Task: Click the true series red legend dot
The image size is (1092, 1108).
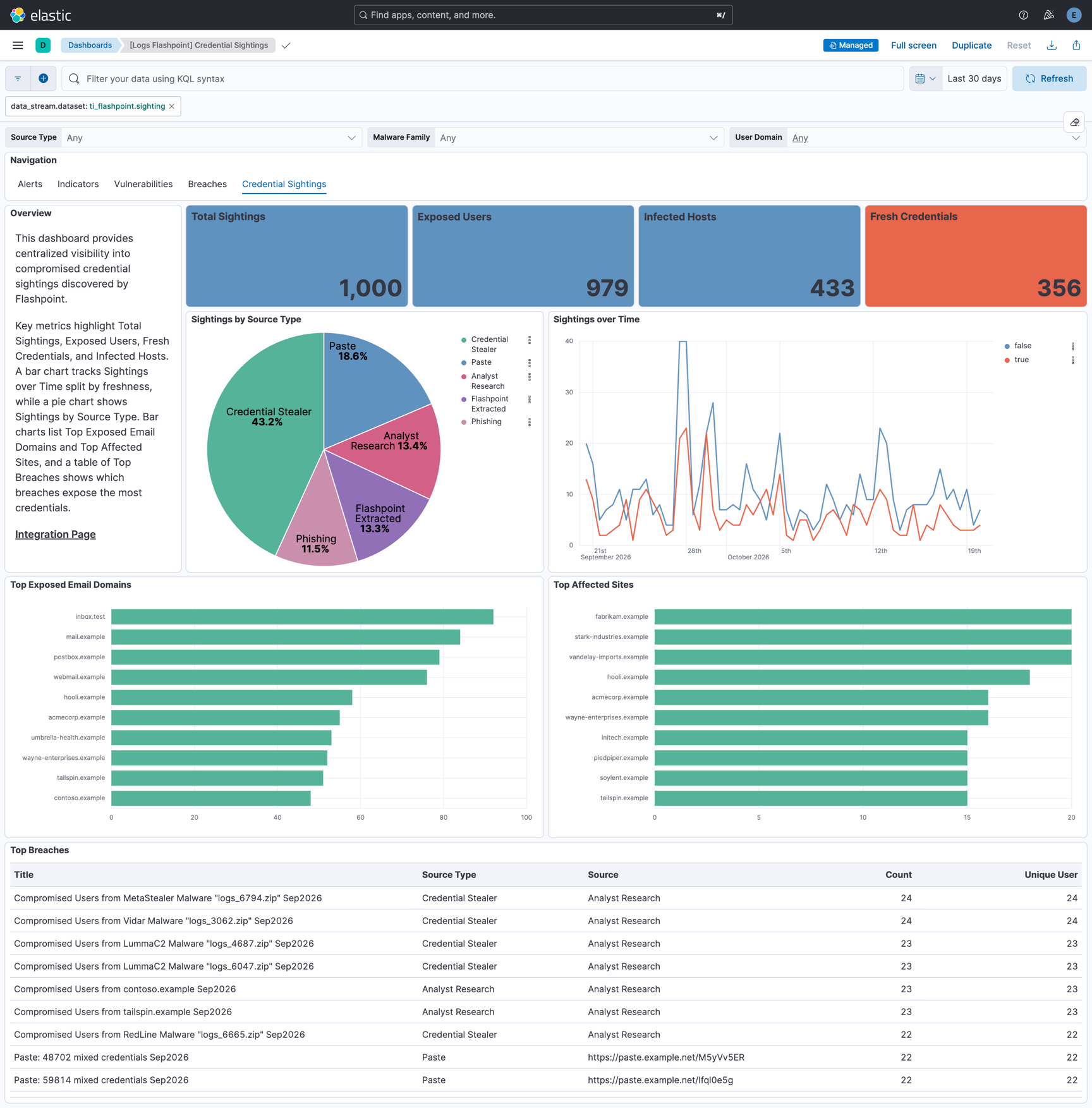Action: tap(1007, 360)
